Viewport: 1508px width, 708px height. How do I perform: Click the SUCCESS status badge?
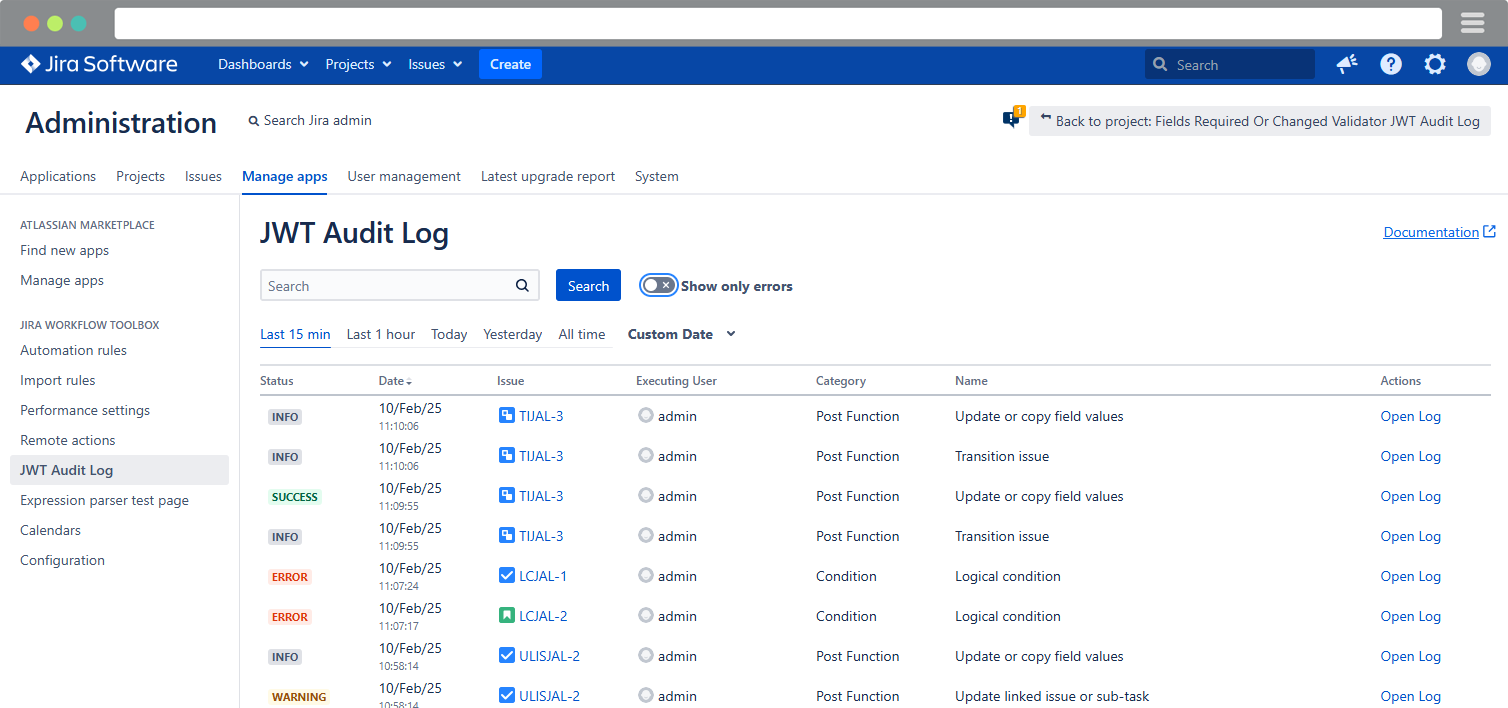click(295, 497)
